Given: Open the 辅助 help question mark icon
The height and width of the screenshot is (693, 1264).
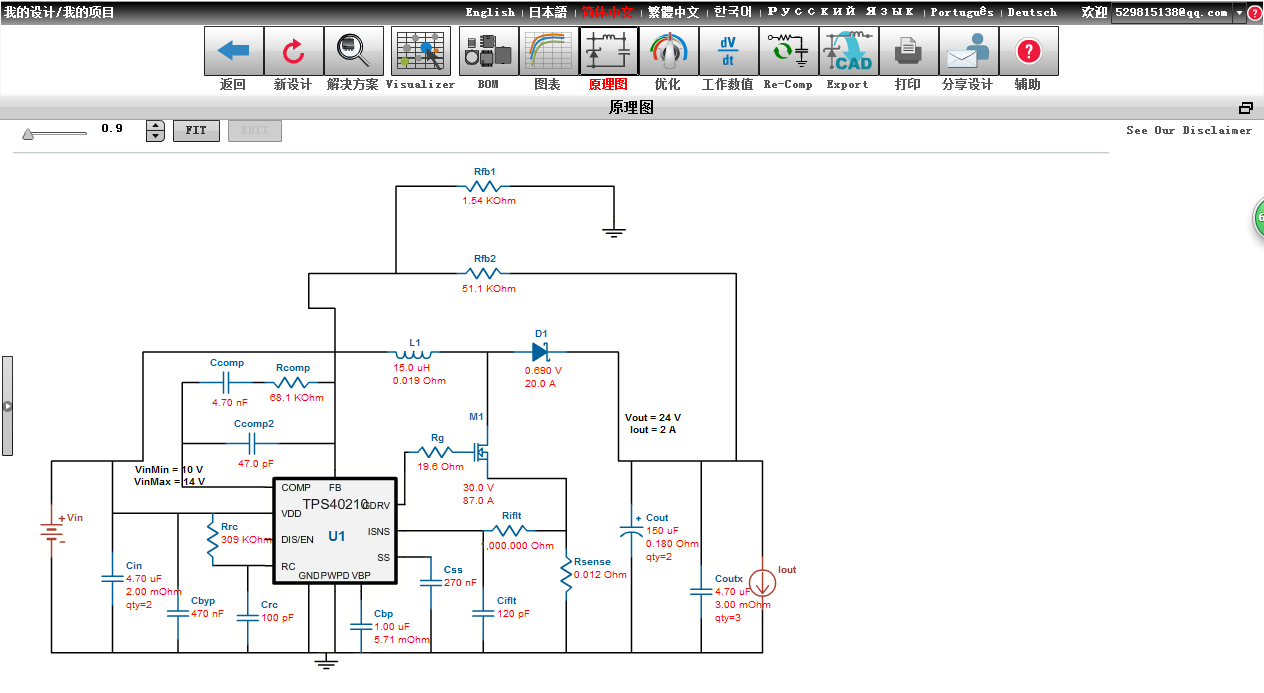Looking at the screenshot, I should point(1028,51).
